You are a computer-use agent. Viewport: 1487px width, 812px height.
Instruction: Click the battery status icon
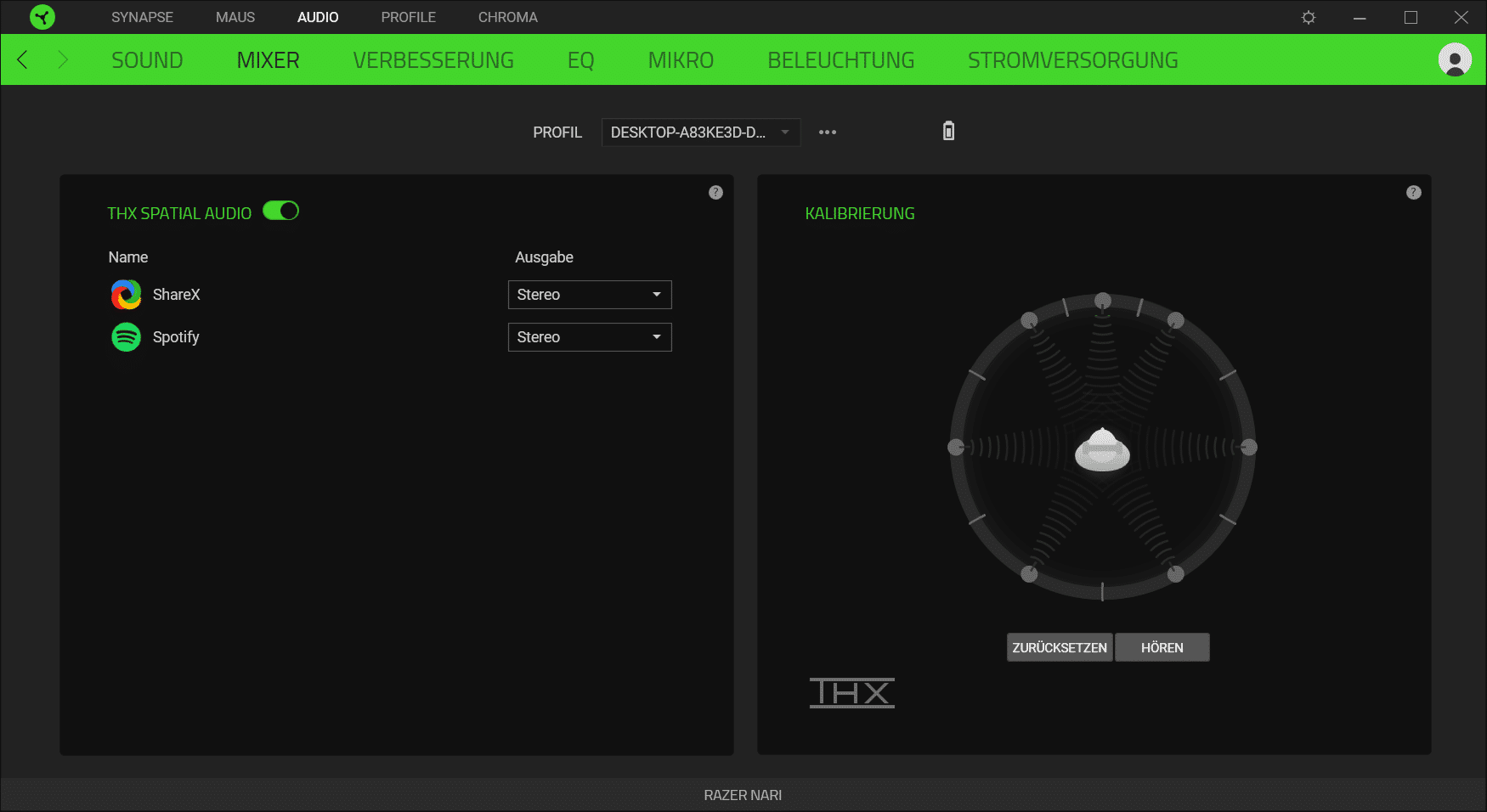pyautogui.click(x=948, y=131)
